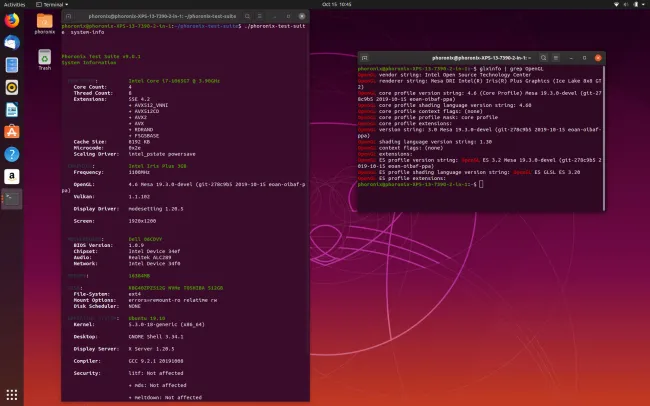This screenshot has height=406, width=650.
Task: Launch Thunderbird mail from the dock
Action: coord(12,43)
